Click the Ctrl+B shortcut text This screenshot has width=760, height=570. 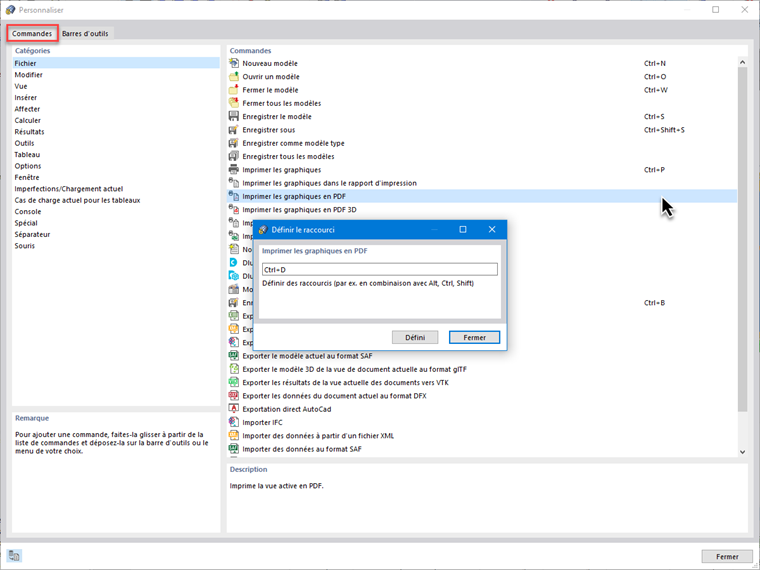(x=654, y=303)
